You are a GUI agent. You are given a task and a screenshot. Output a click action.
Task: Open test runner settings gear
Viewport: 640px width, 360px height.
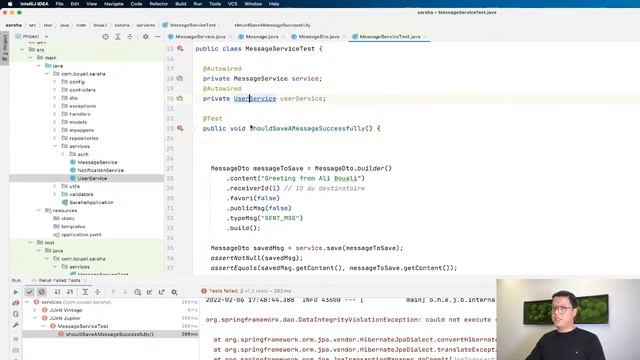(x=174, y=292)
